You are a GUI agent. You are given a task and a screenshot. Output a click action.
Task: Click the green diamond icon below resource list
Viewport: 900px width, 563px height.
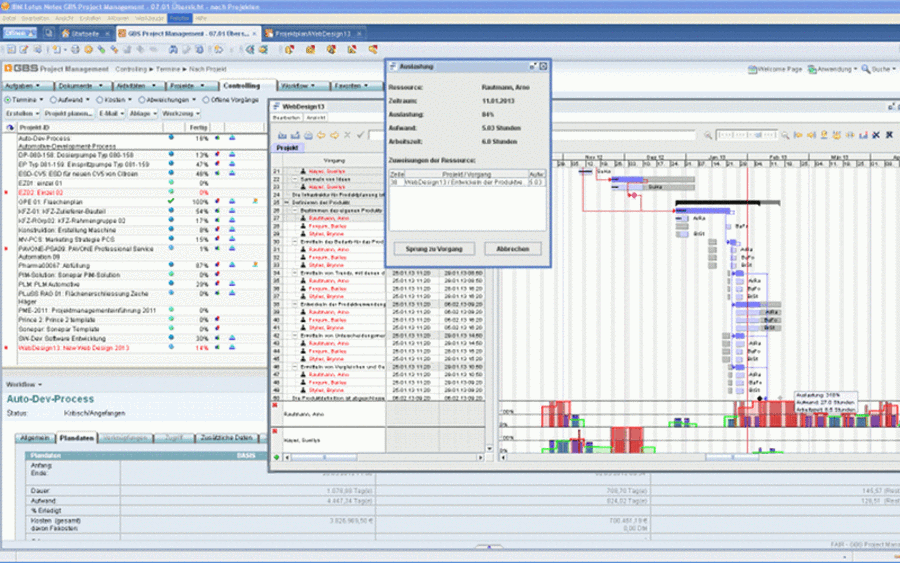pyautogui.click(x=277, y=457)
